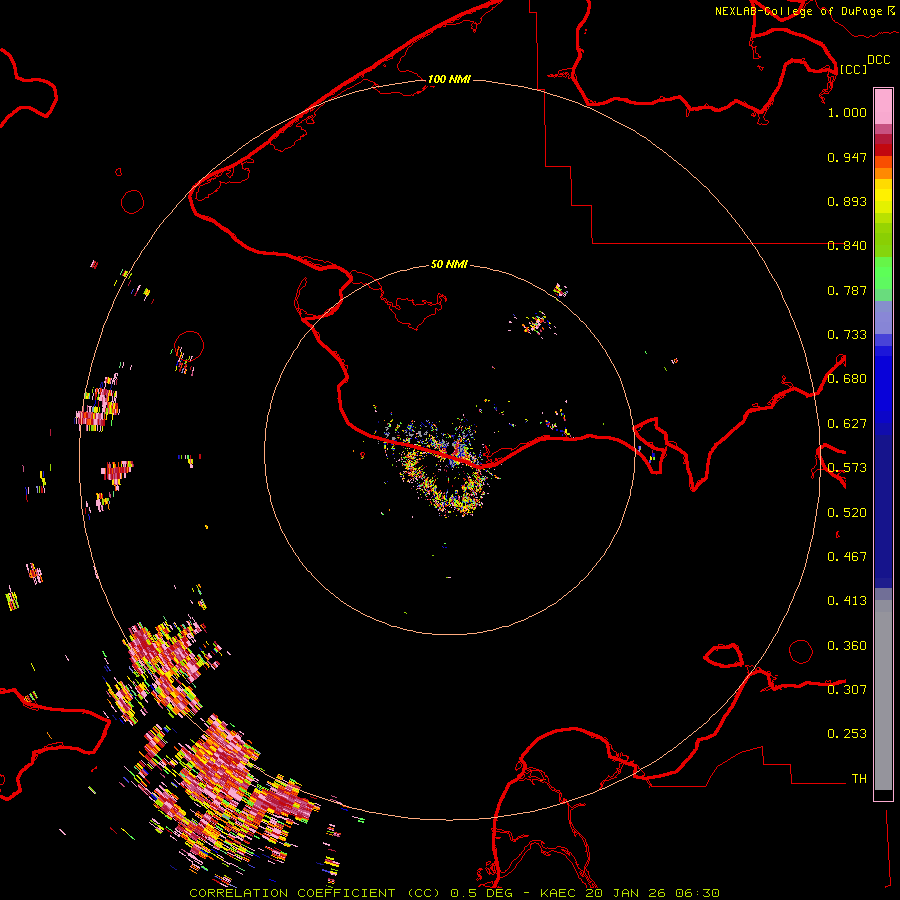Click the 1.000 scale value label
This screenshot has width=900, height=900.
click(x=847, y=113)
